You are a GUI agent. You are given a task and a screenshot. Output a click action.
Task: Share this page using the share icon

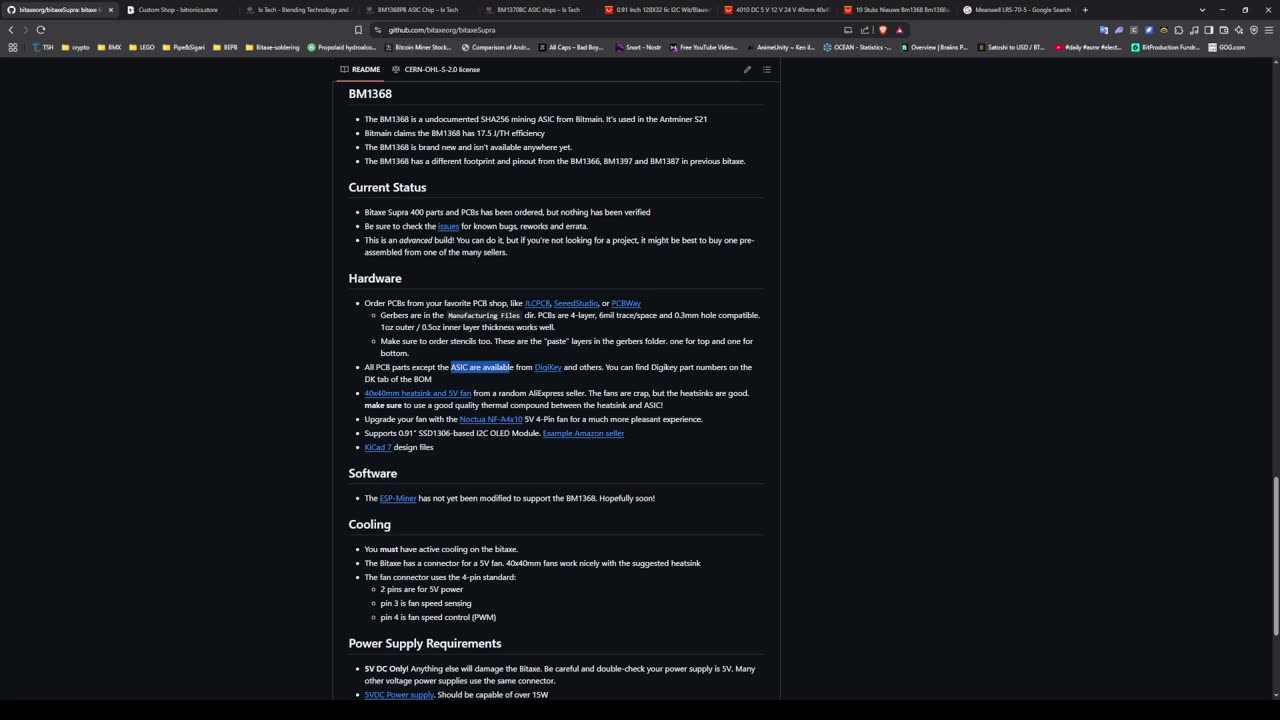865,30
